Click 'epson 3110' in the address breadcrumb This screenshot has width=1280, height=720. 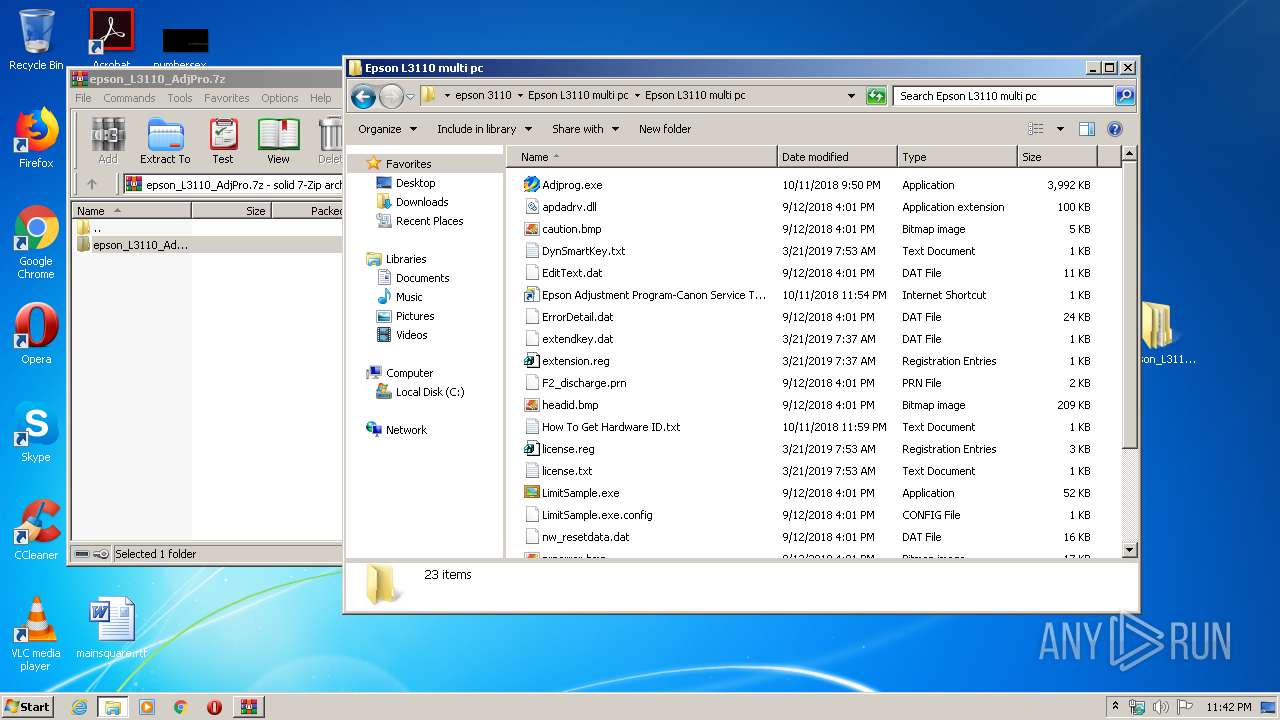click(x=483, y=96)
